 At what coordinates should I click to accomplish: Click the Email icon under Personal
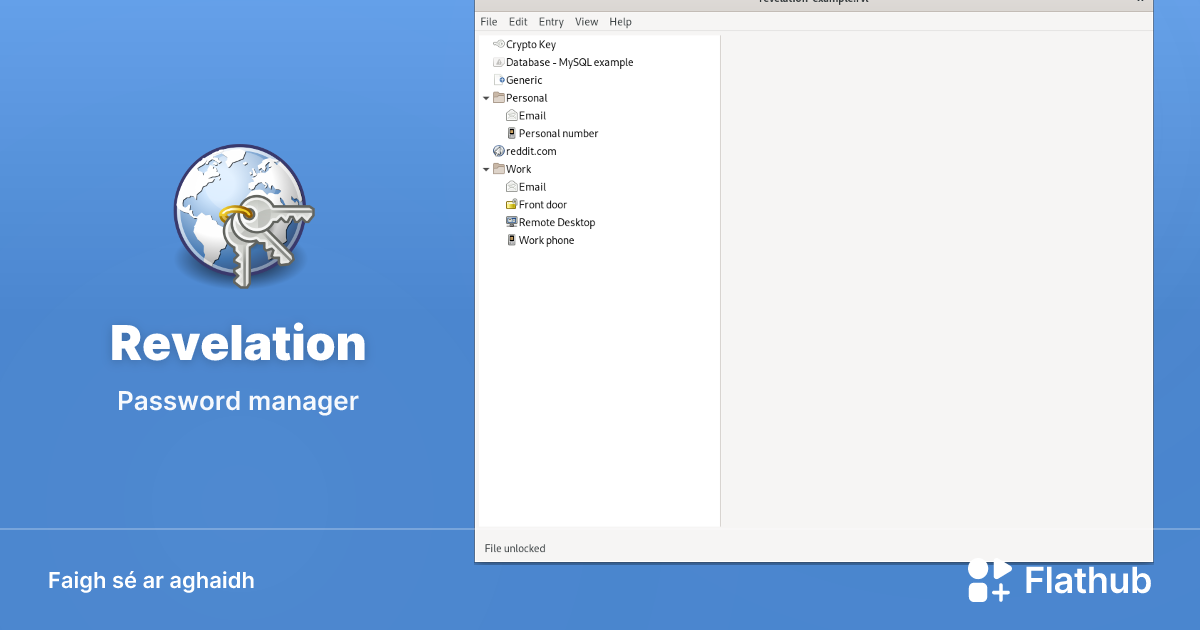pyautogui.click(x=511, y=116)
